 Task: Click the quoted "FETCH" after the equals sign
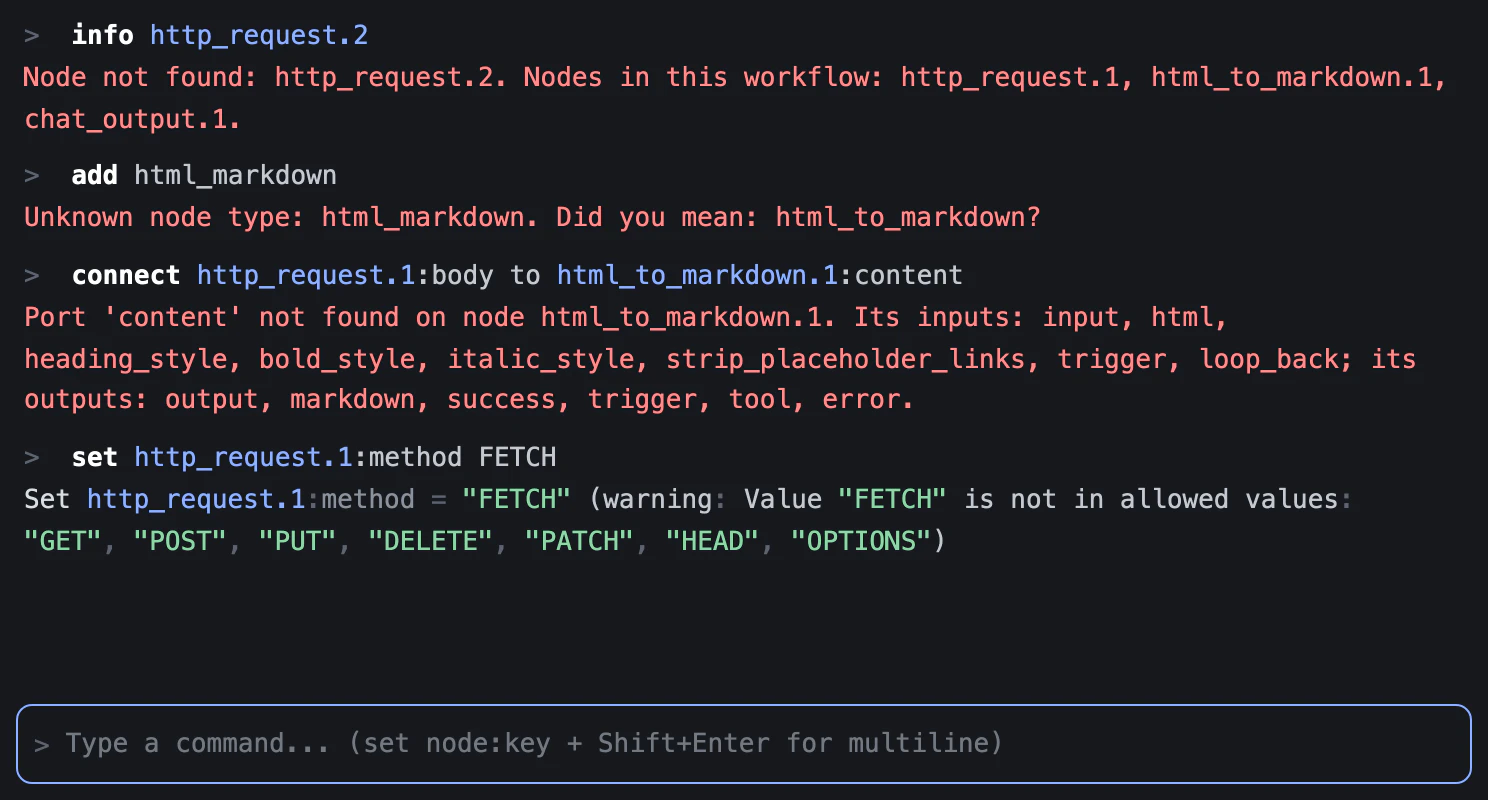(x=517, y=500)
